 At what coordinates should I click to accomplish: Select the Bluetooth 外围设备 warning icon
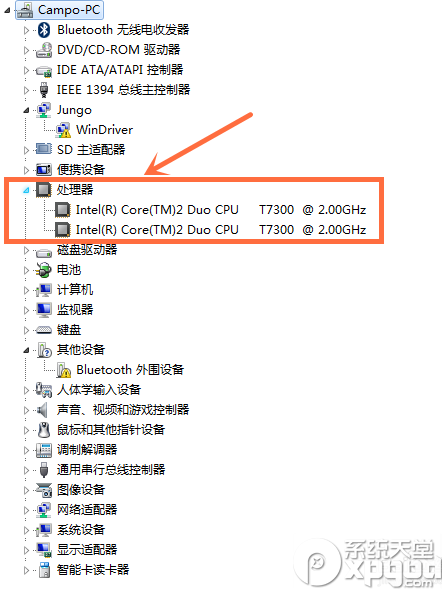[x=64, y=370]
